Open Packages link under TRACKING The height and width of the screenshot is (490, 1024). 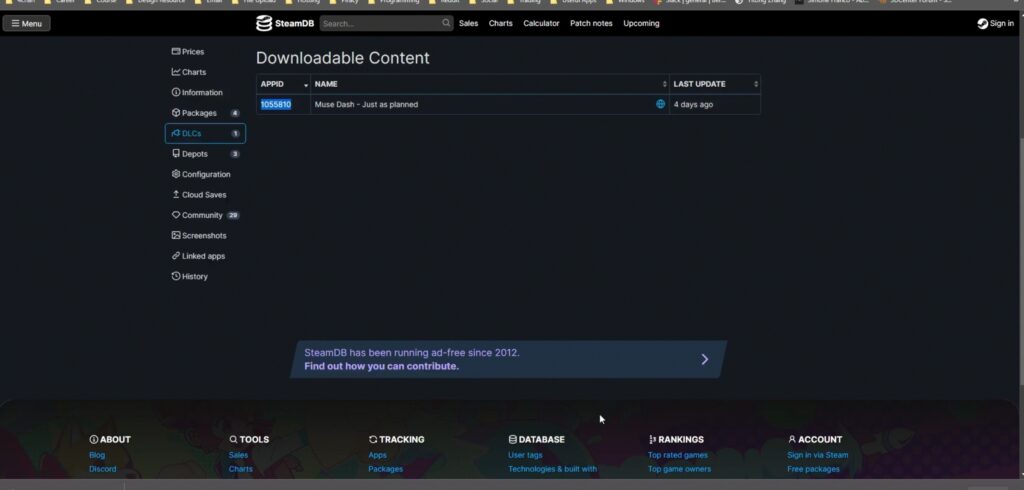tap(385, 469)
